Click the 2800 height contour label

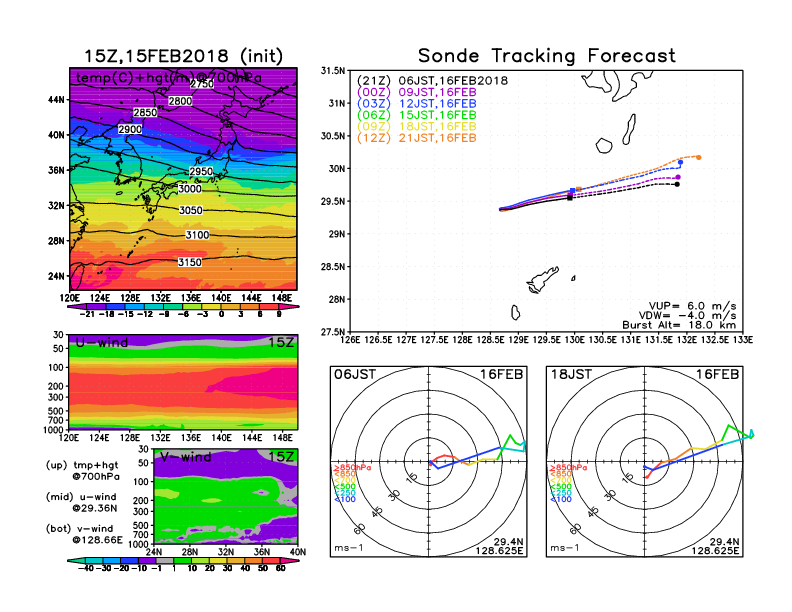pos(180,101)
